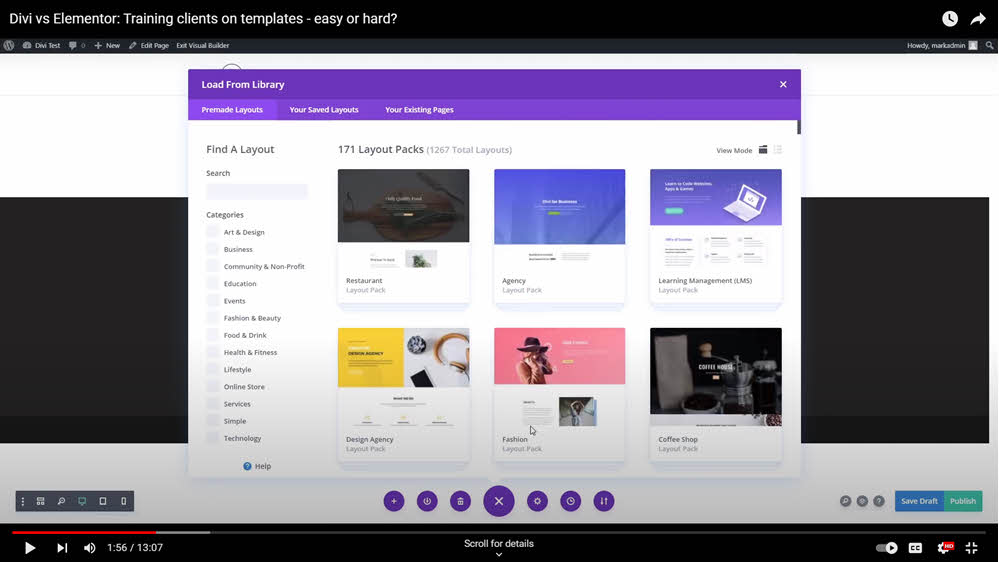Click the Divi search icon near Save Draft
The width and height of the screenshot is (999, 562).
(x=845, y=501)
